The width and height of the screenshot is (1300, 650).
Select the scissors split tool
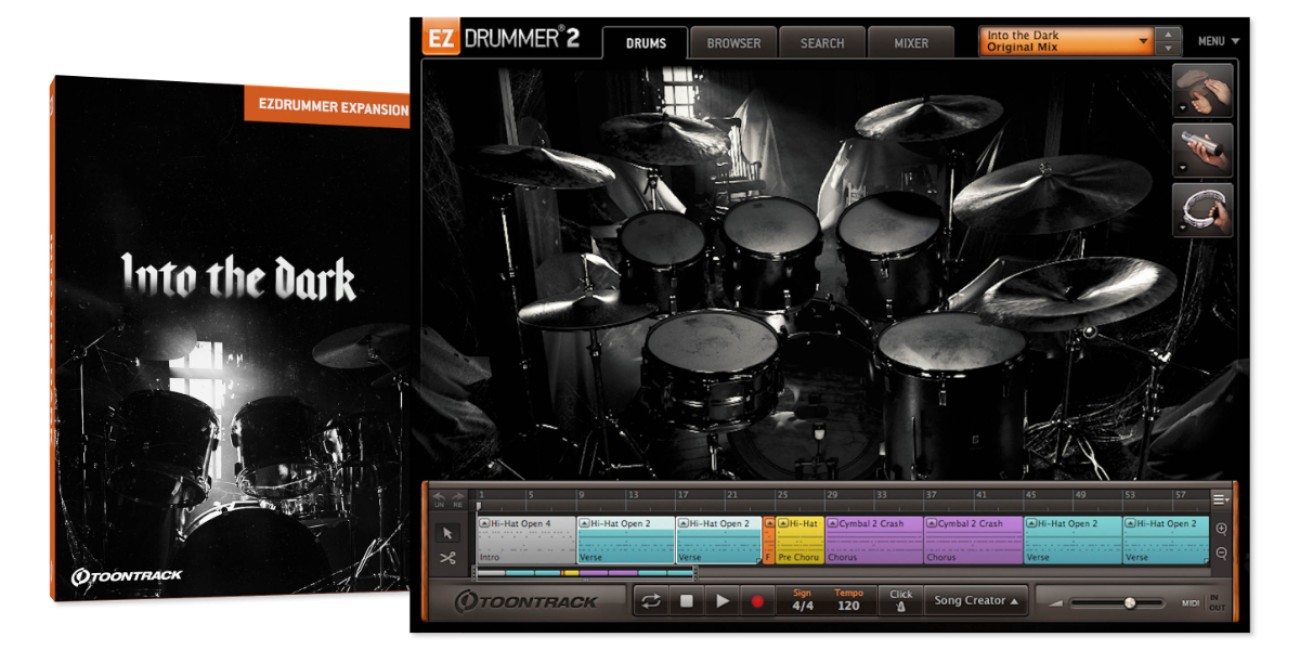pyautogui.click(x=447, y=558)
